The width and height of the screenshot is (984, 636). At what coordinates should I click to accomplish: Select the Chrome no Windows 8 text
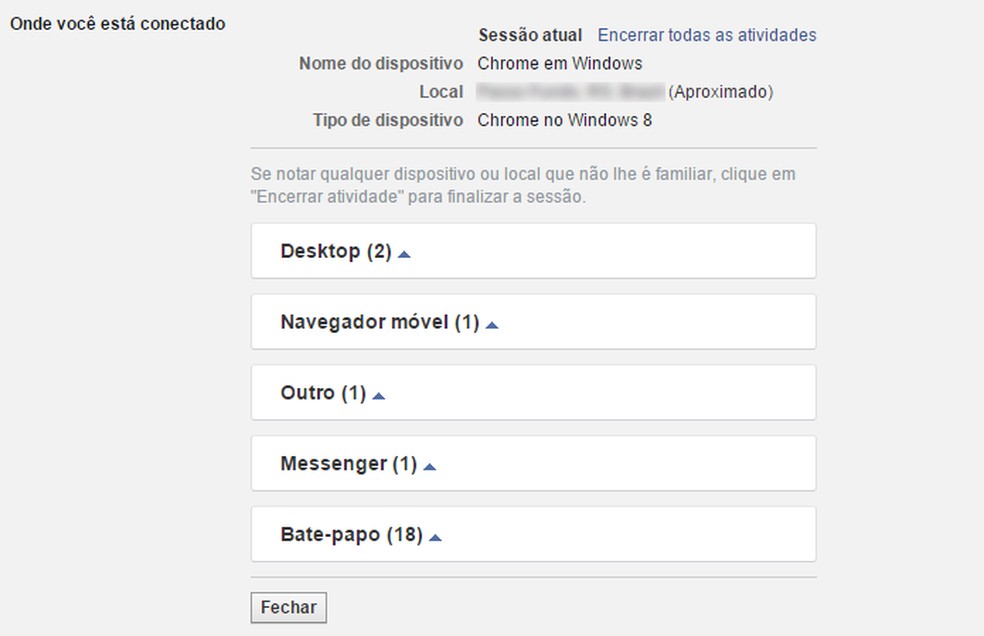(565, 121)
